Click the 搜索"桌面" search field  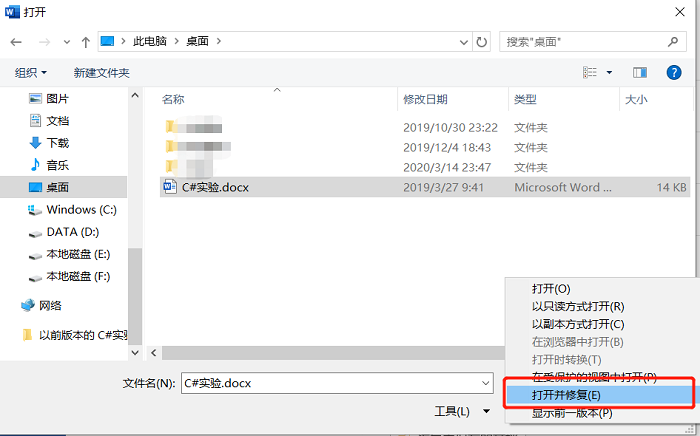point(584,42)
